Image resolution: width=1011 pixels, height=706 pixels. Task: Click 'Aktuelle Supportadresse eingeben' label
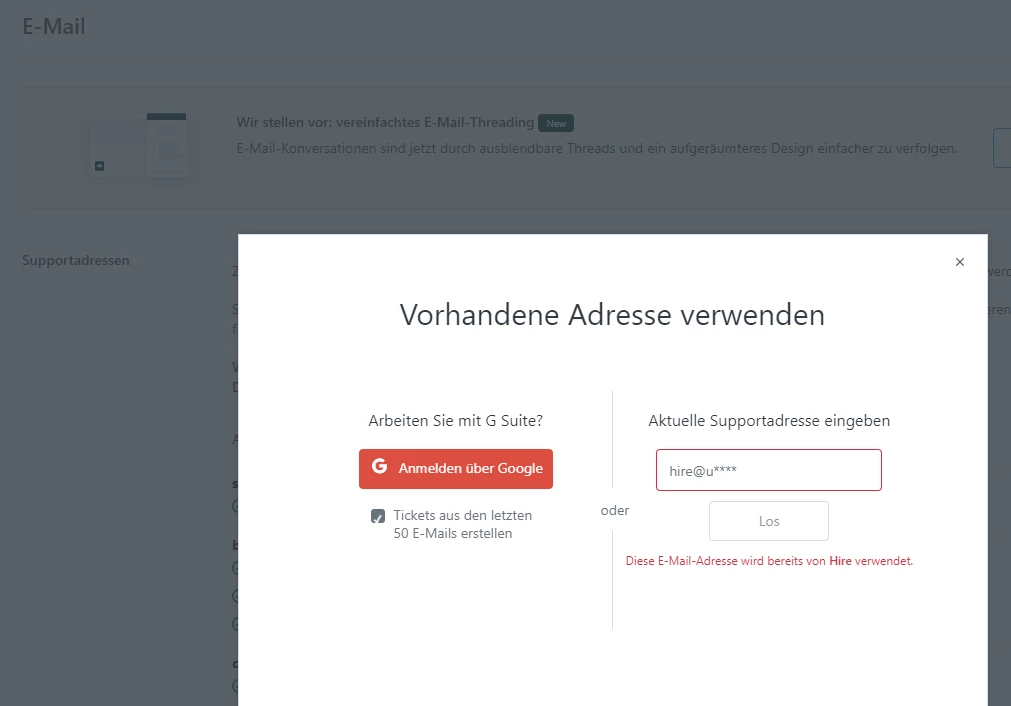pyautogui.click(x=769, y=420)
